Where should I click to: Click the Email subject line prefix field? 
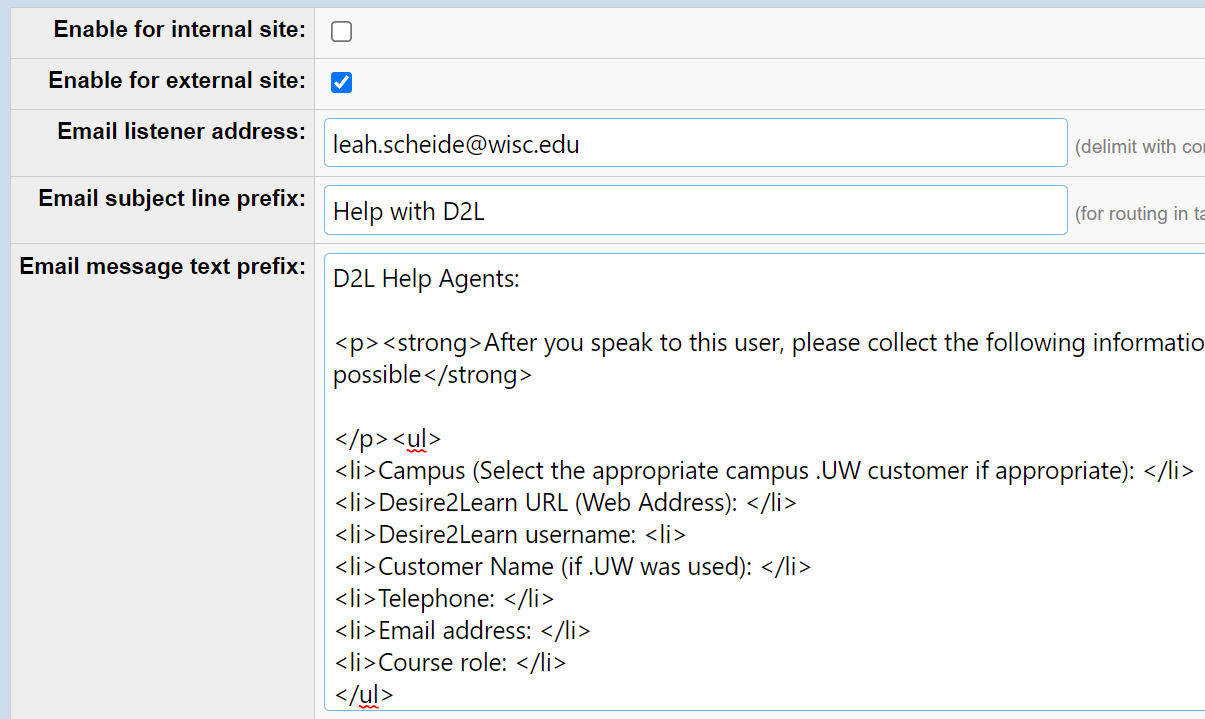coord(696,210)
